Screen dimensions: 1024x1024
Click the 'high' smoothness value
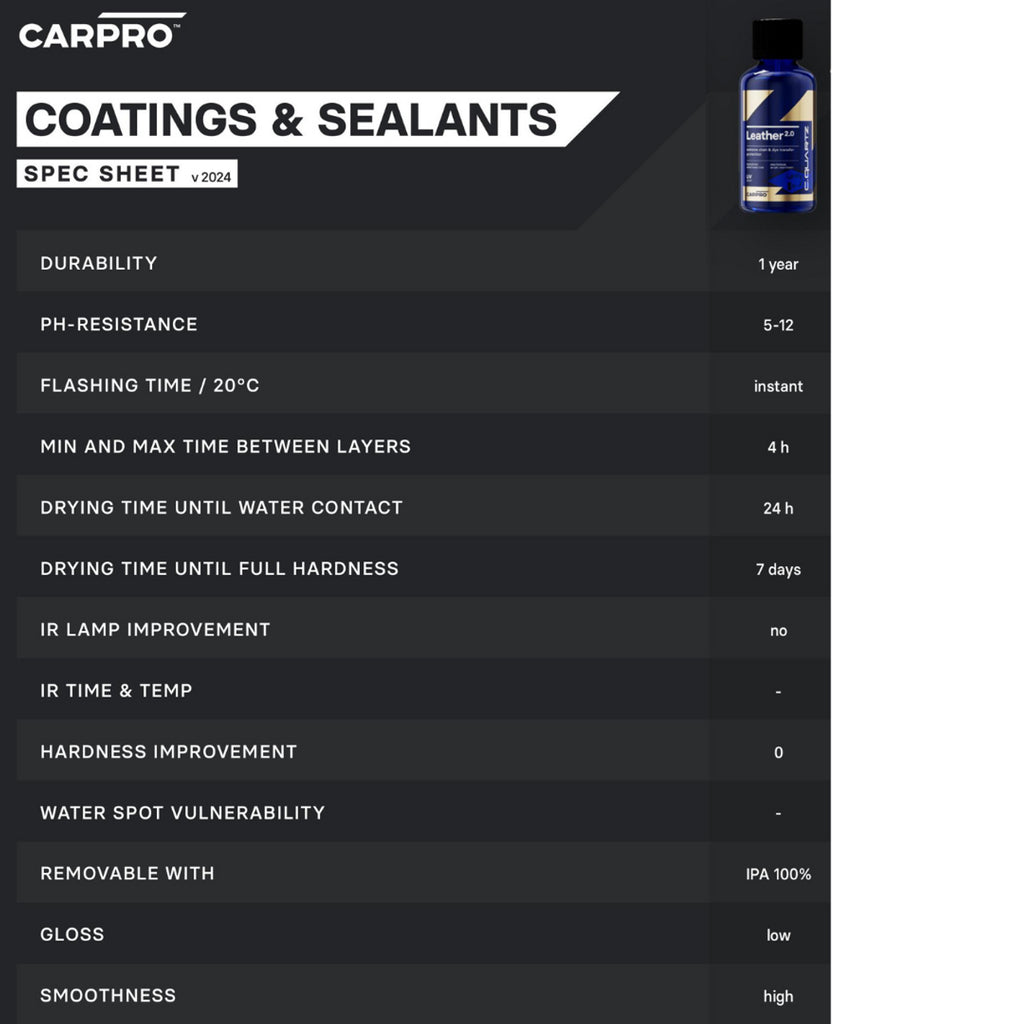778,996
